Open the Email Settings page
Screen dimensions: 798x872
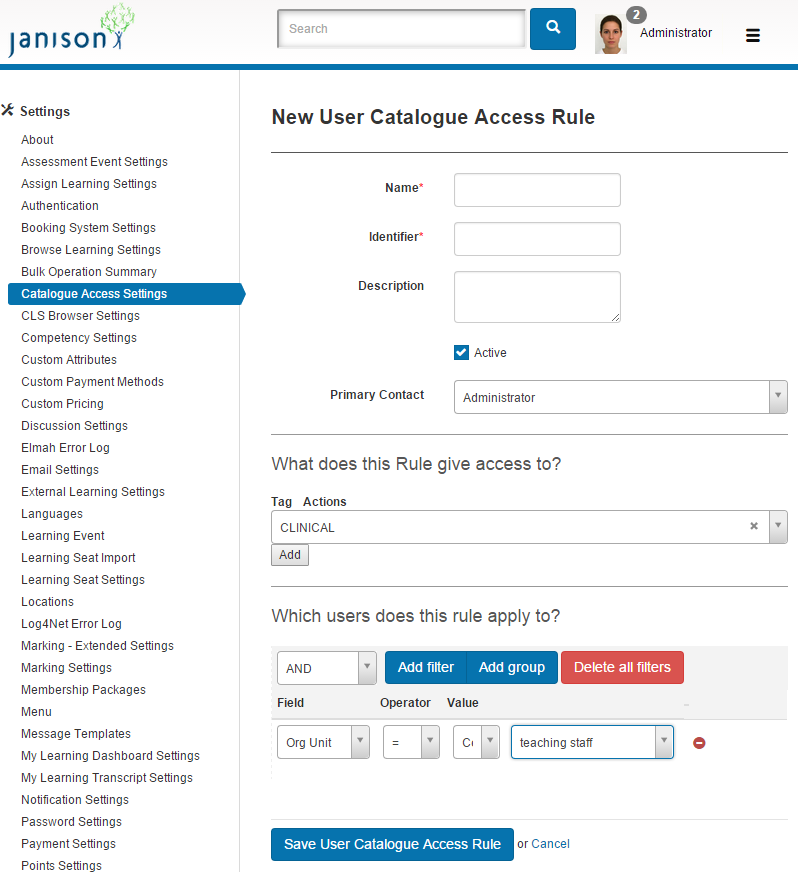click(x=59, y=469)
